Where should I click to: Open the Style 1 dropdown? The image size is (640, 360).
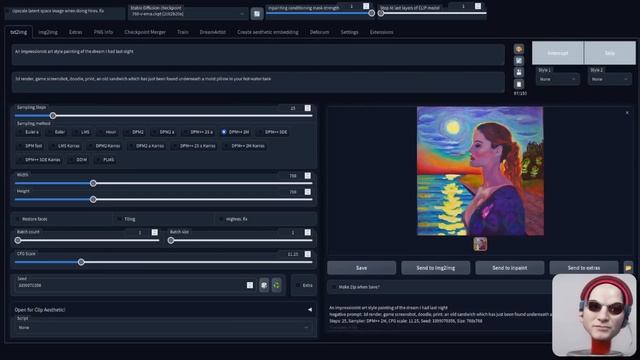558,79
